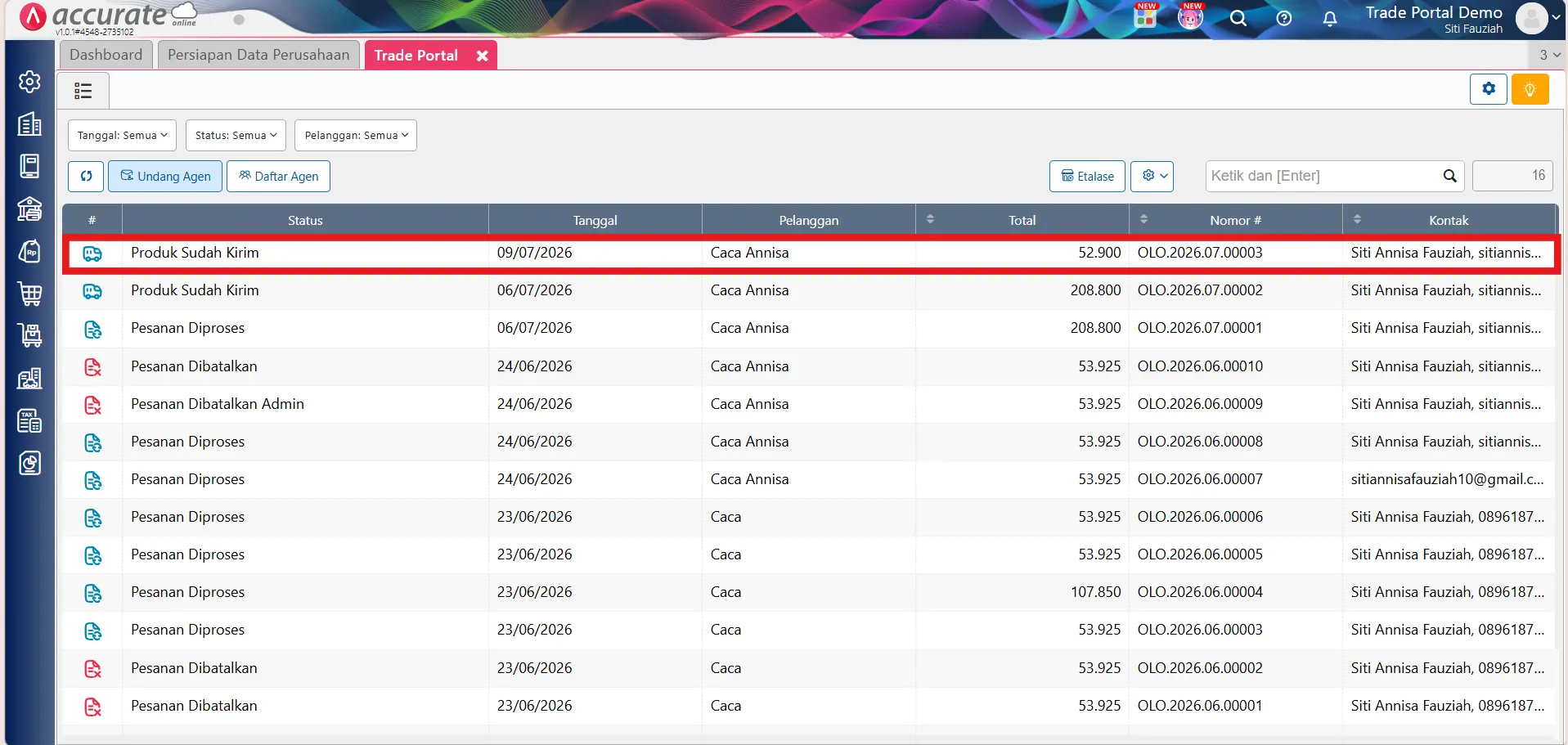
Task: Open the pink mascot icon marked NEW
Action: coord(1190,16)
